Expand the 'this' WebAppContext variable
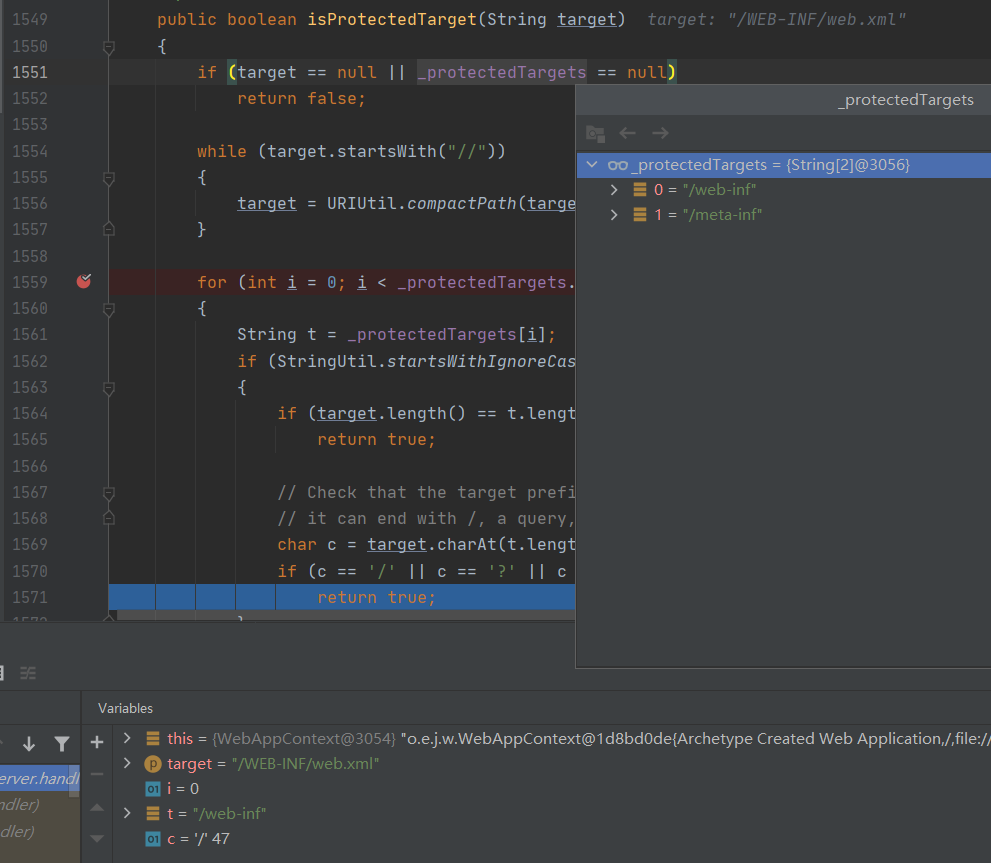991x863 pixels. point(127,738)
